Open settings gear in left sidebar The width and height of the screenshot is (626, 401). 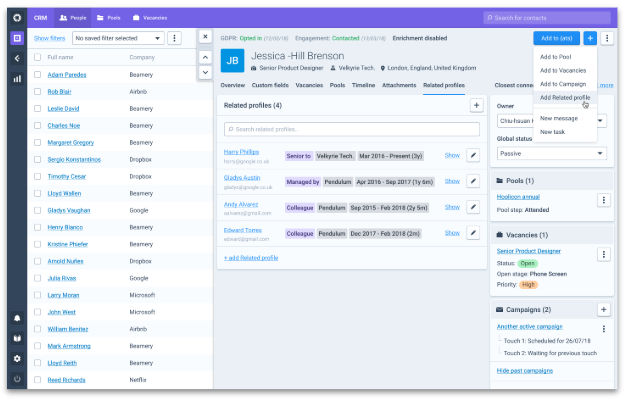pyautogui.click(x=17, y=358)
